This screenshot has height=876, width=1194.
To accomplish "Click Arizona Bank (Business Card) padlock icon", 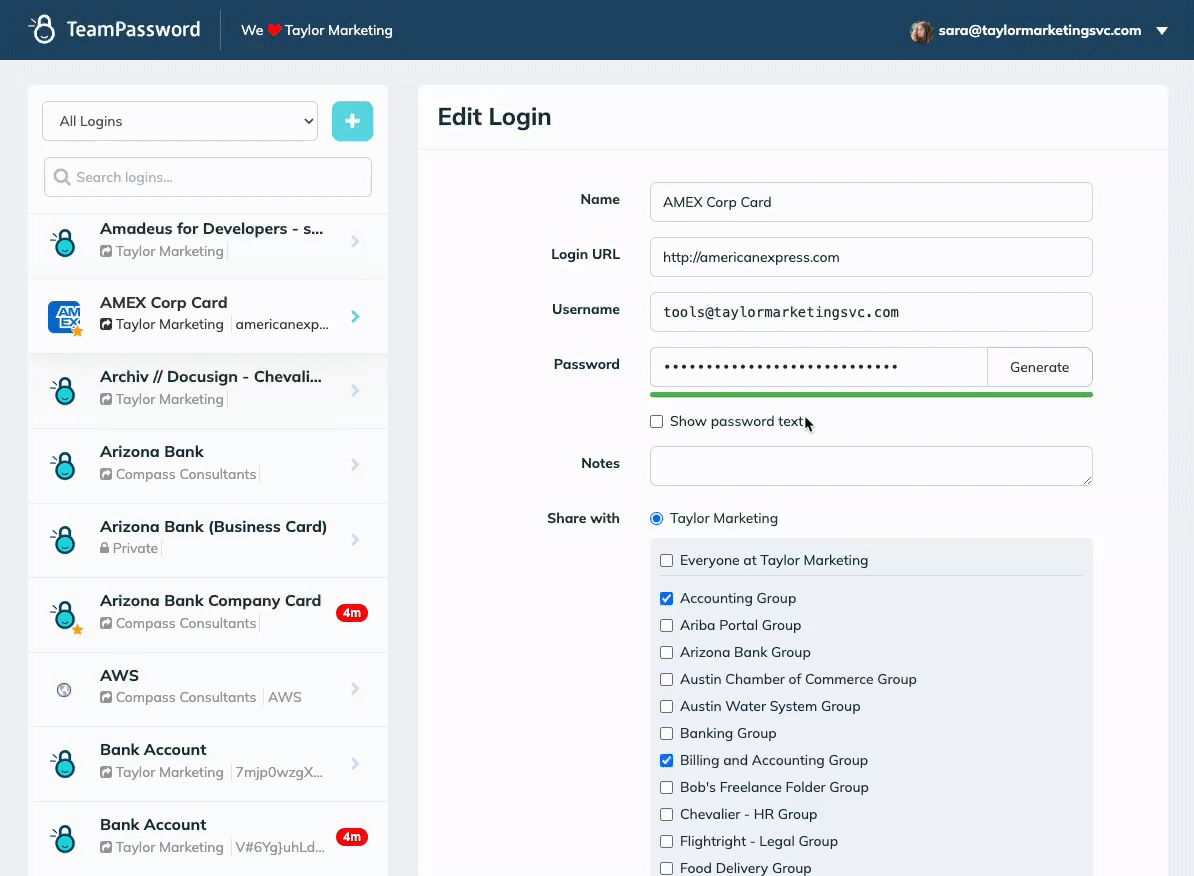I will (65, 539).
